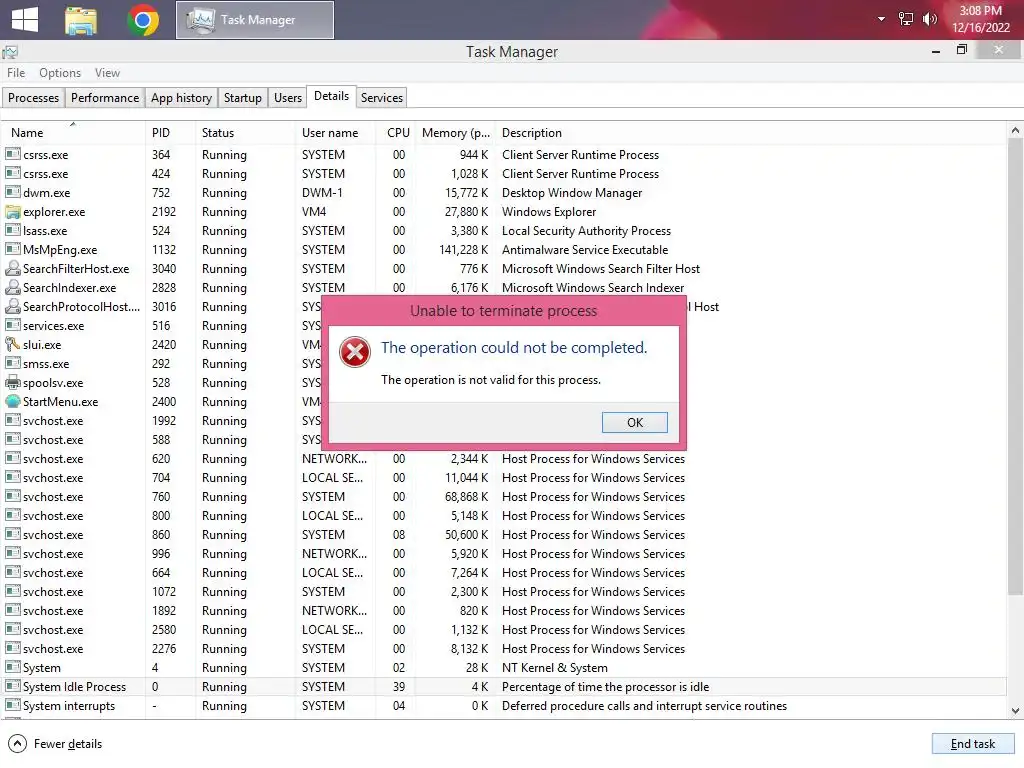1024x768 pixels.
Task: Sort by the Memory column header
Action: tap(456, 133)
